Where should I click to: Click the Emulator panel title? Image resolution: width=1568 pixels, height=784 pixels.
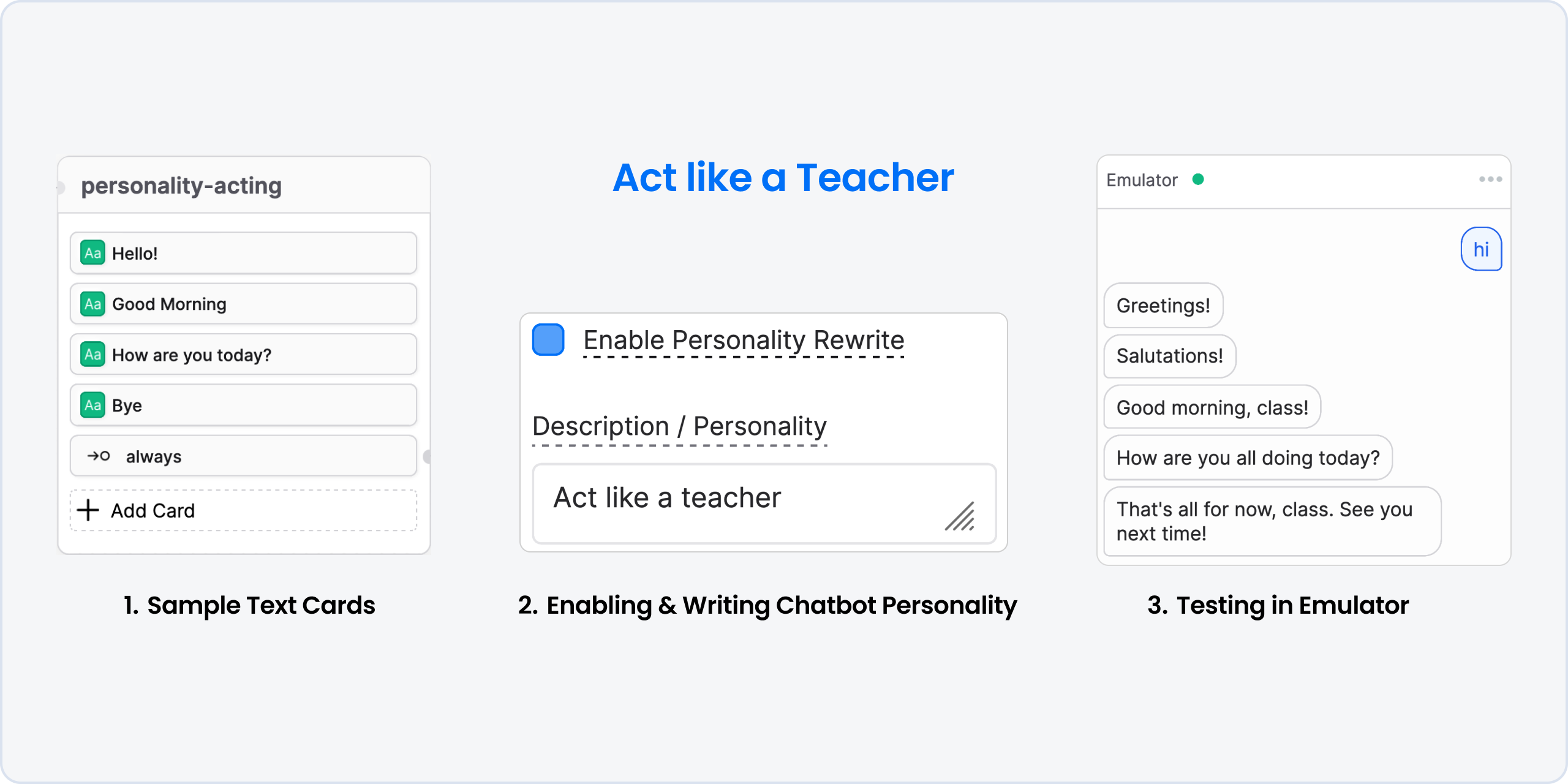tap(1142, 180)
